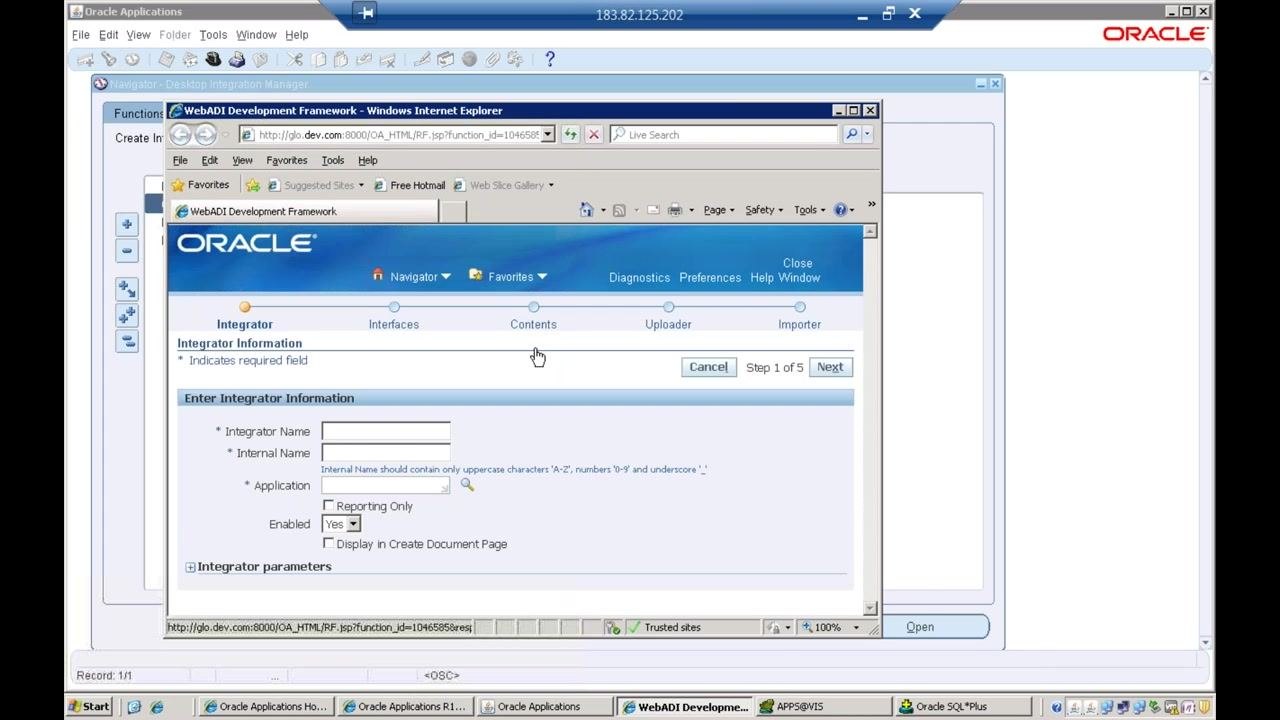Open the IE Safety dropdown menu
The width and height of the screenshot is (1280, 720).
765,210
